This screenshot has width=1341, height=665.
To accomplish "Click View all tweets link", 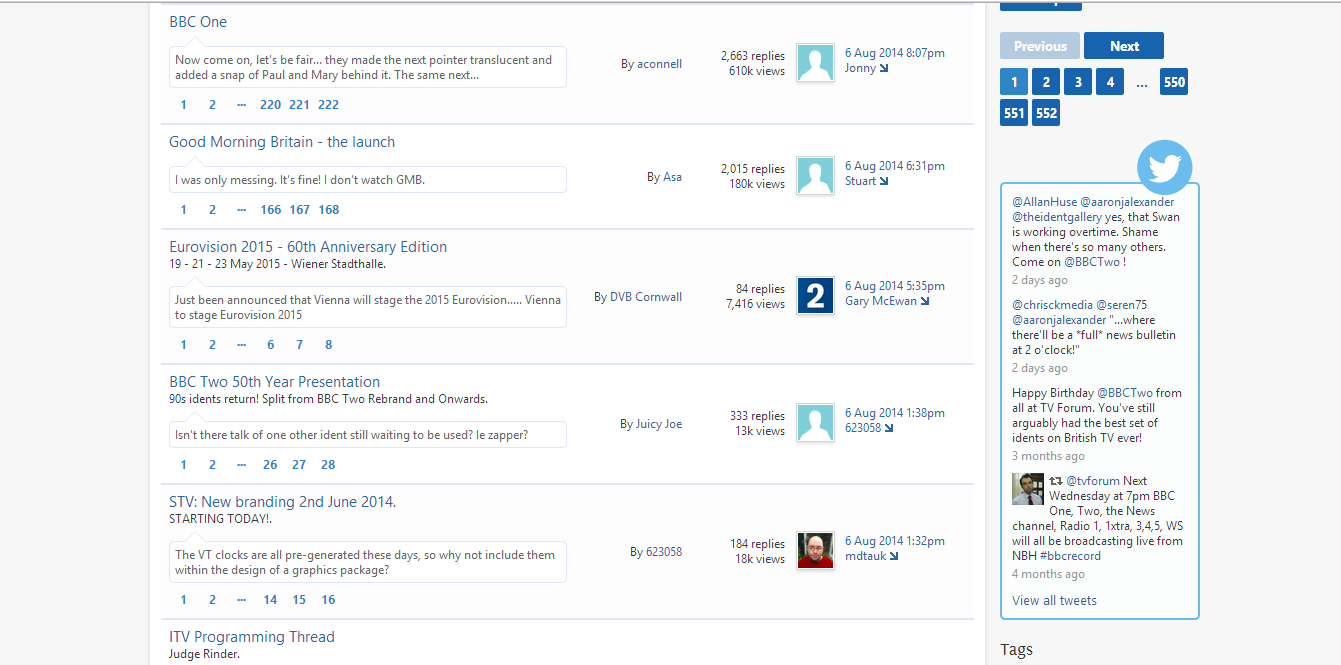I will 1054,601.
